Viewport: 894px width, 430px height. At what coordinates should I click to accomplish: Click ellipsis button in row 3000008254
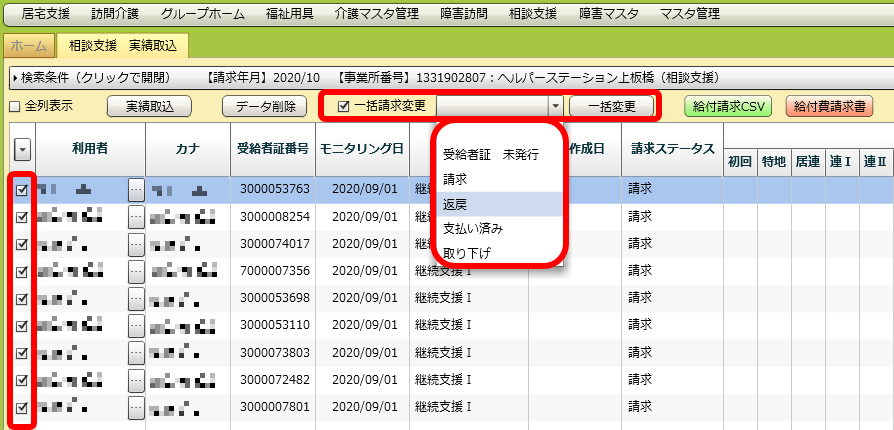pos(136,216)
